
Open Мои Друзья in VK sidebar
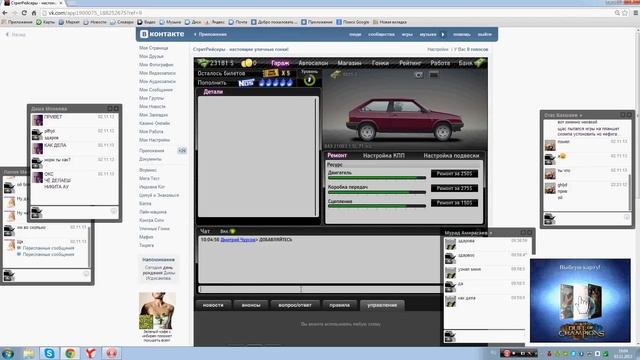click(151, 56)
